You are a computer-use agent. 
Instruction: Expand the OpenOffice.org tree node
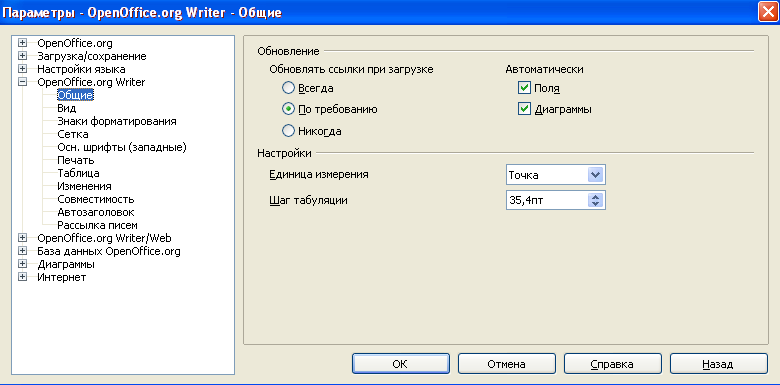point(22,43)
